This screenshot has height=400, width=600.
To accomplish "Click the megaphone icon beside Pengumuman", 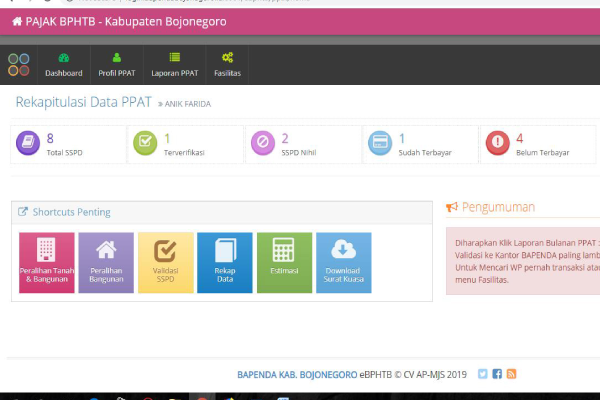I will [452, 207].
